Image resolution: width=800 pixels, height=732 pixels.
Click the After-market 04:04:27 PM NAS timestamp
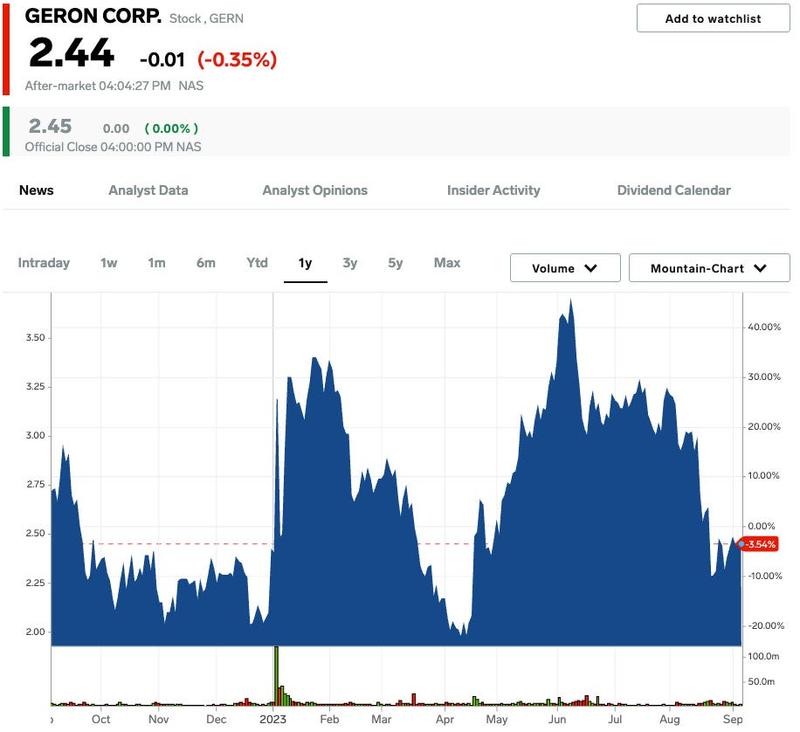[x=114, y=86]
